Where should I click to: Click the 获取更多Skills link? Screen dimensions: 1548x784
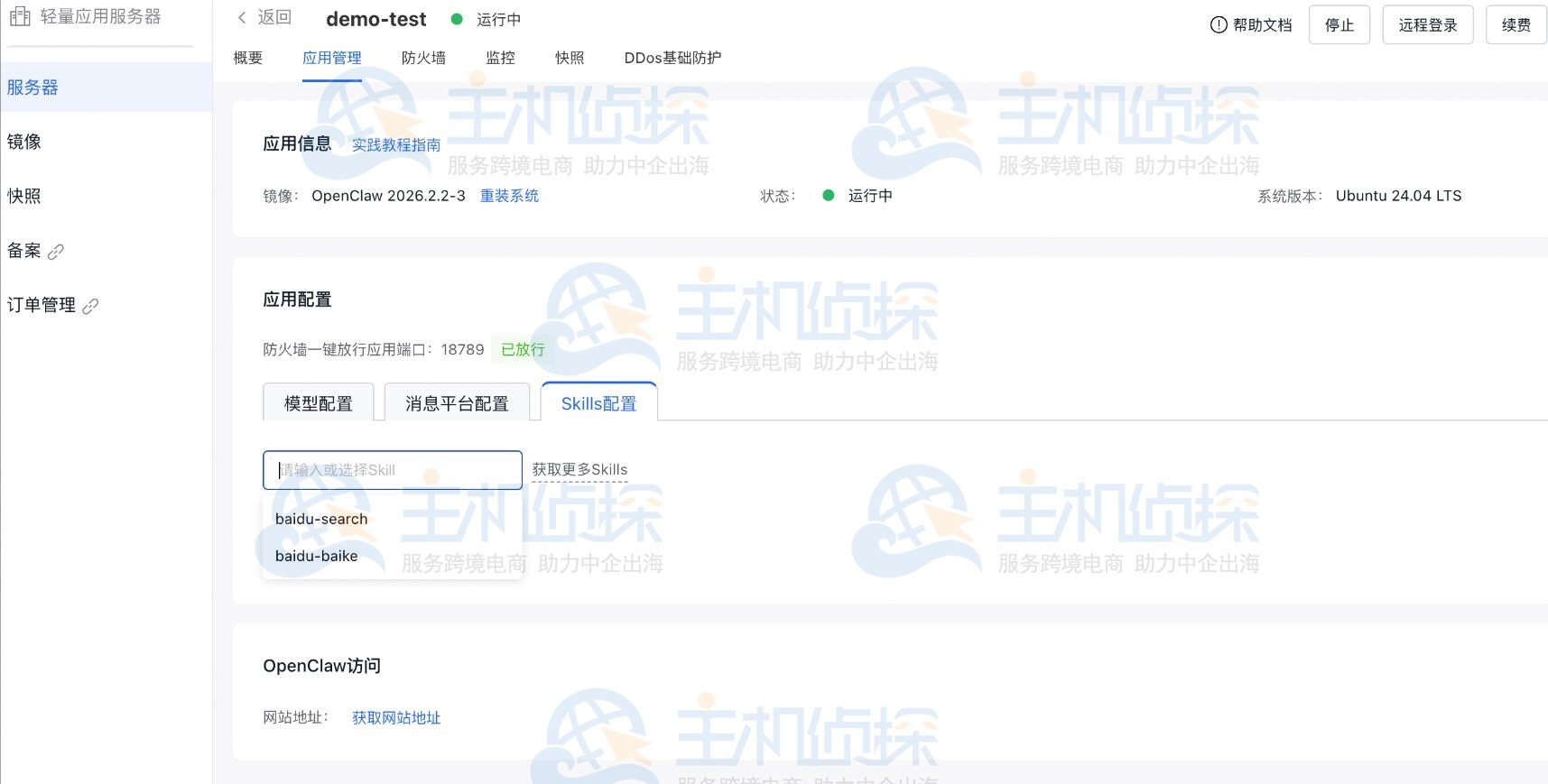point(579,469)
